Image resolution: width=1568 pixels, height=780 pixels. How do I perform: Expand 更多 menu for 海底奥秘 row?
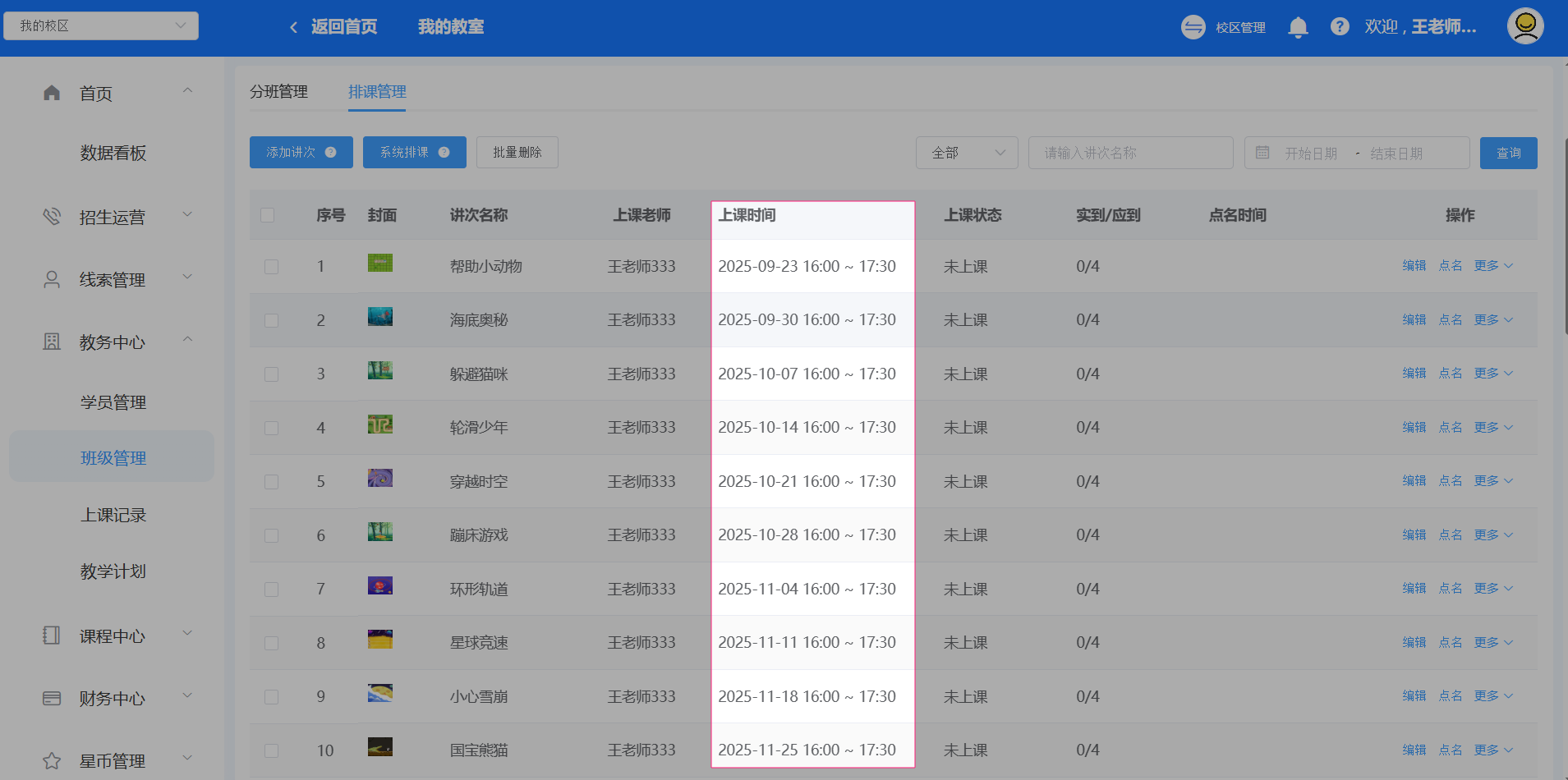(x=1492, y=320)
